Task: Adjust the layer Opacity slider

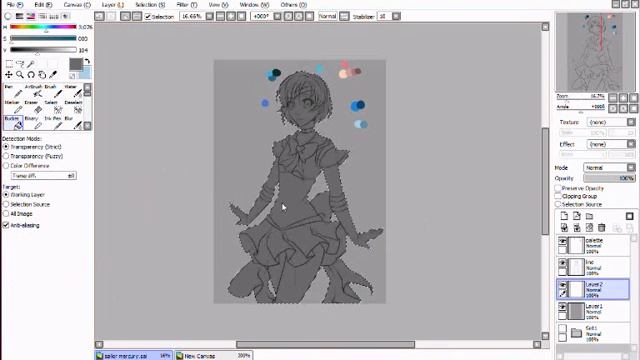Action: 609,178
